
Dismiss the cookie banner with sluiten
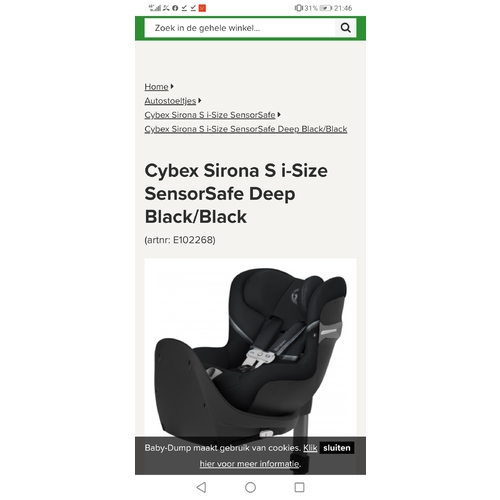click(x=337, y=448)
